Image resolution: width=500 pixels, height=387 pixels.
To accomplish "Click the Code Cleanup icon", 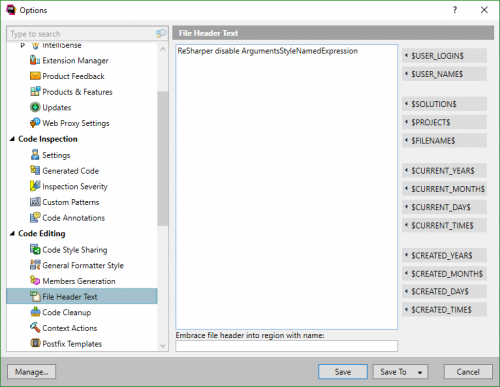I will point(35,312).
